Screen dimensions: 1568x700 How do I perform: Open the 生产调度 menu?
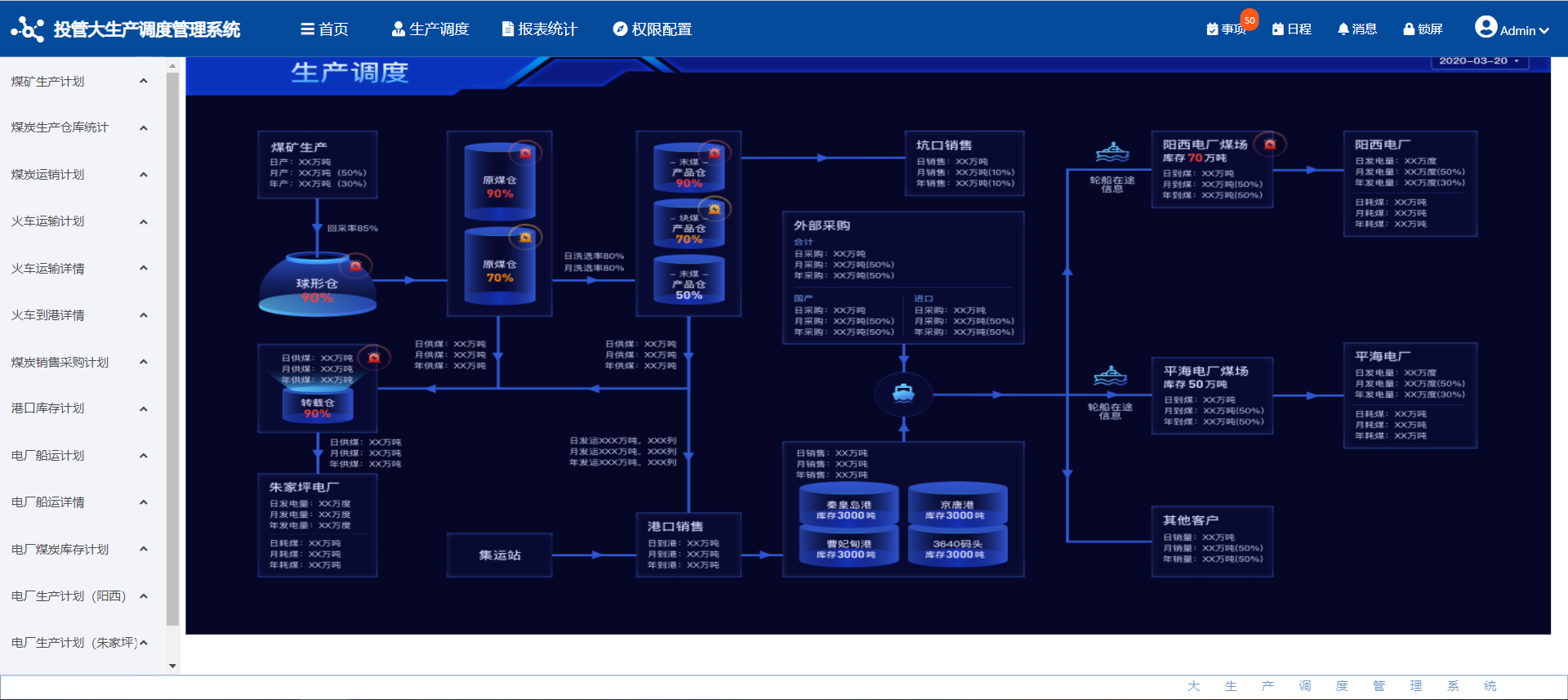(430, 29)
